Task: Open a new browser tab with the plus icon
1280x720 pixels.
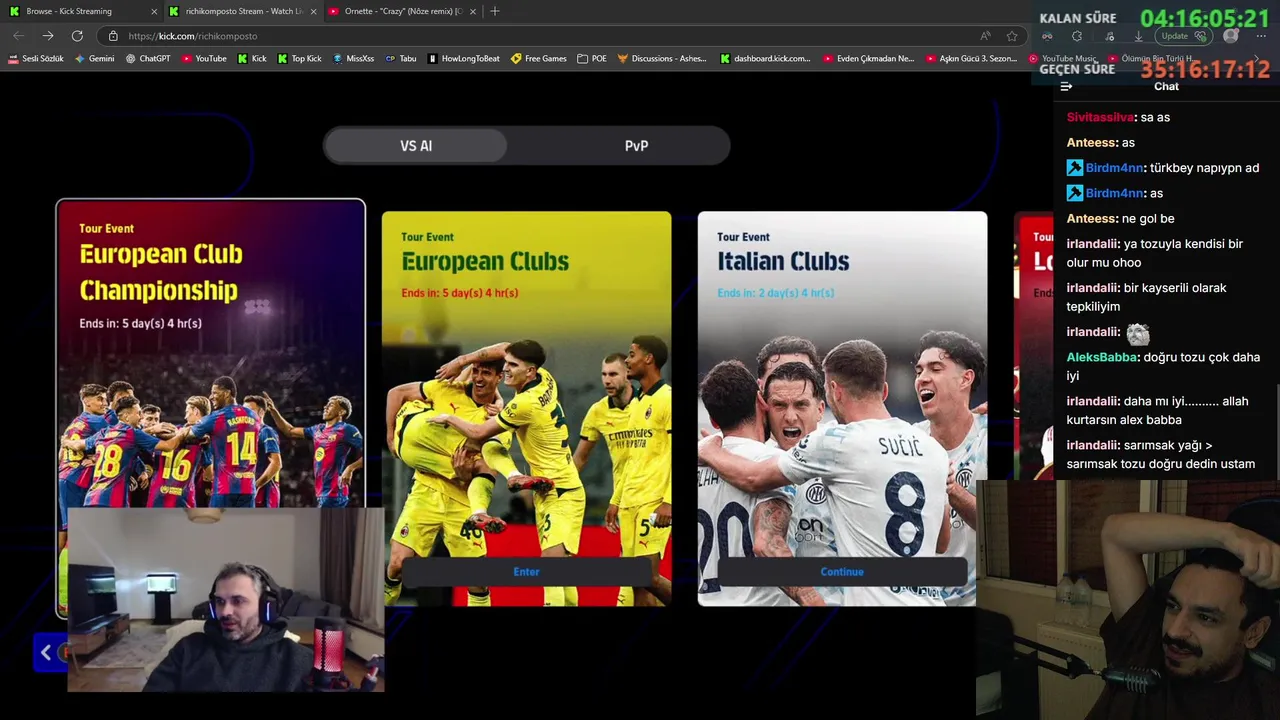Action: pyautogui.click(x=495, y=11)
